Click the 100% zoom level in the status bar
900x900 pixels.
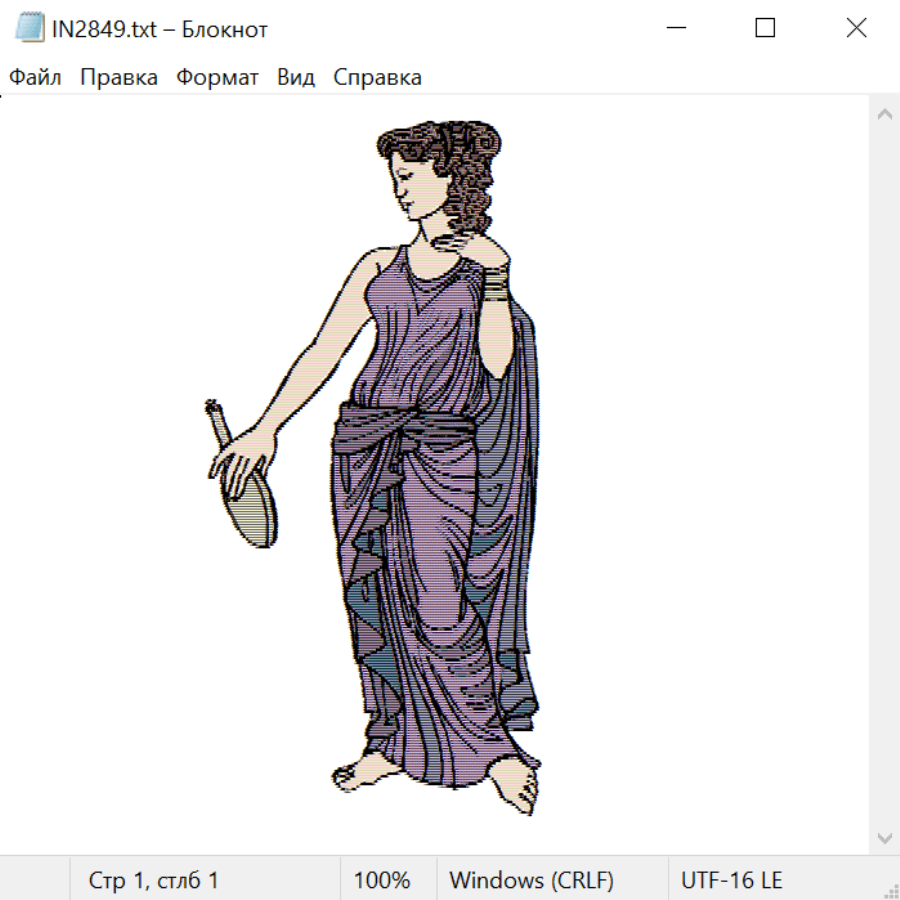tap(382, 880)
